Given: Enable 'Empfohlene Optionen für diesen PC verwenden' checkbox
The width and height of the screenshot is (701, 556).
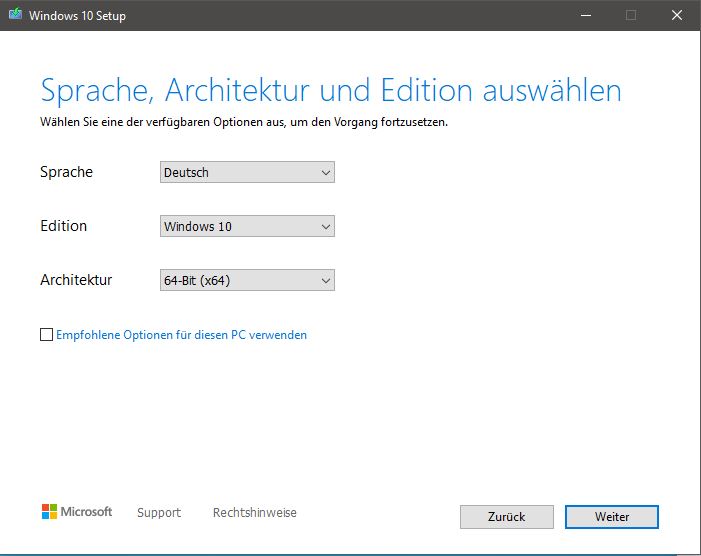Looking at the screenshot, I should coord(46,335).
